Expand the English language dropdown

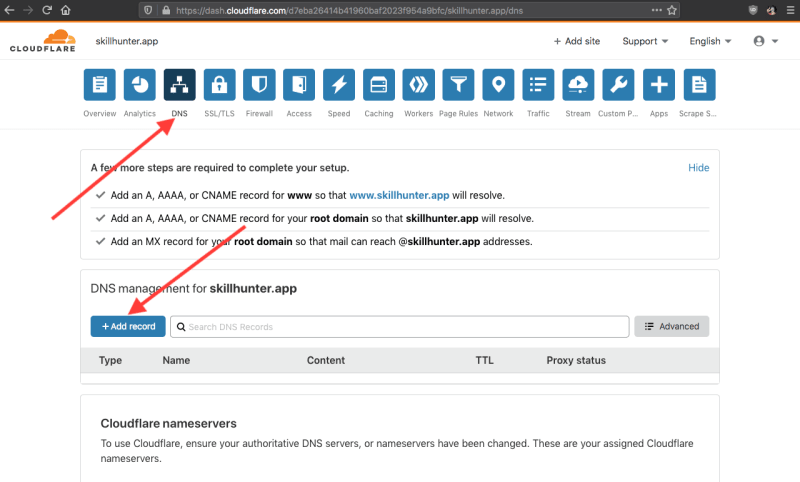[x=710, y=41]
